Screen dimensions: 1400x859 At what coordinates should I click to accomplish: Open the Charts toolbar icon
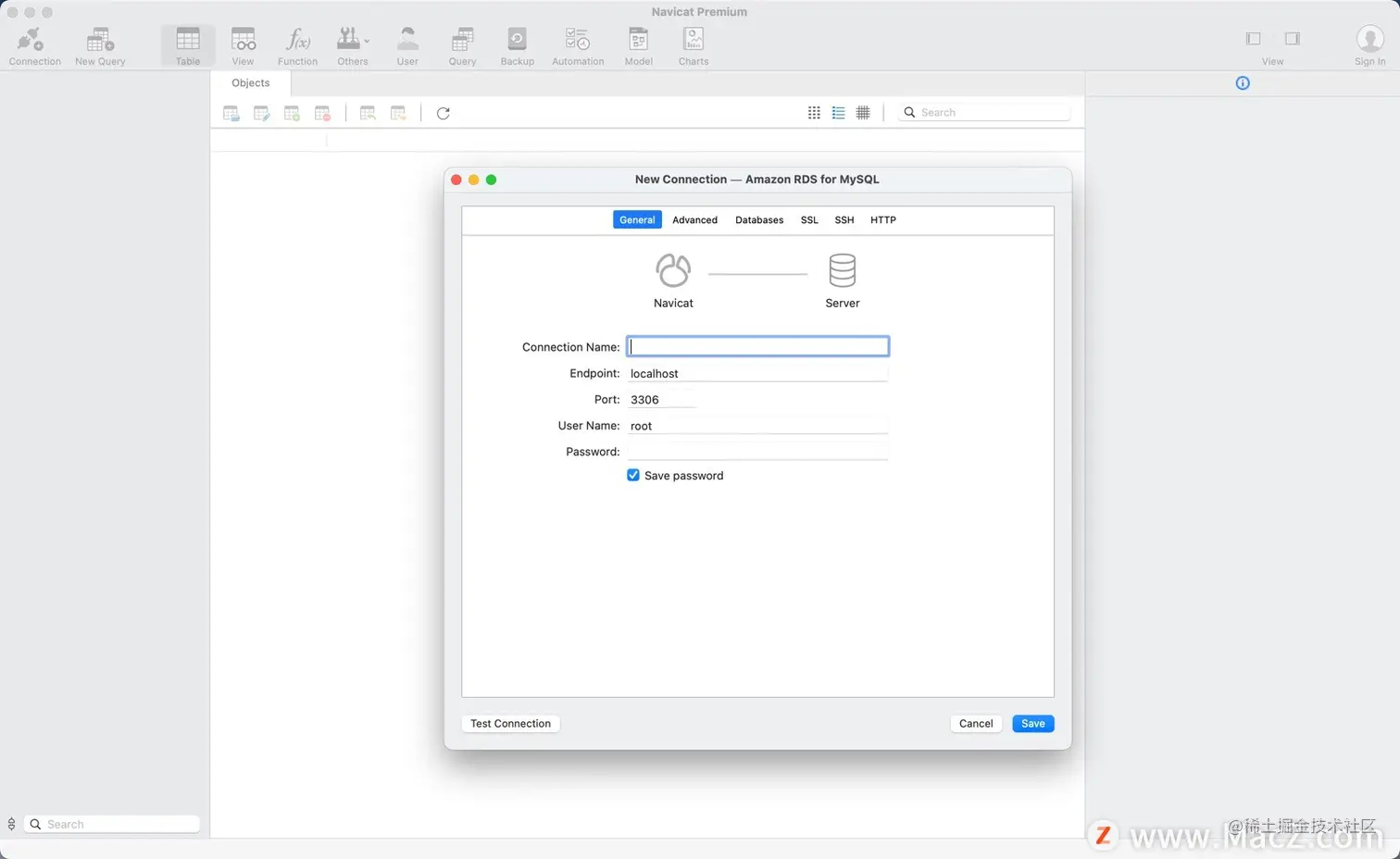click(x=694, y=40)
